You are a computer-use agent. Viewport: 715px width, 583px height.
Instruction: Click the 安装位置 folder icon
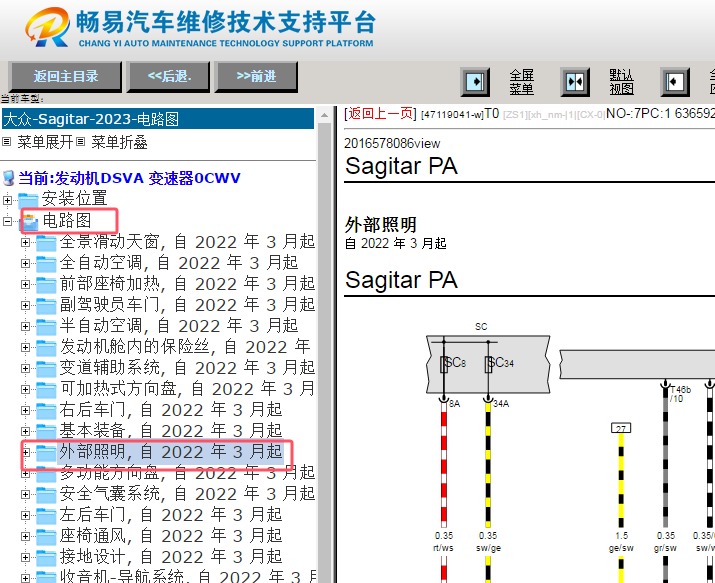coord(28,200)
